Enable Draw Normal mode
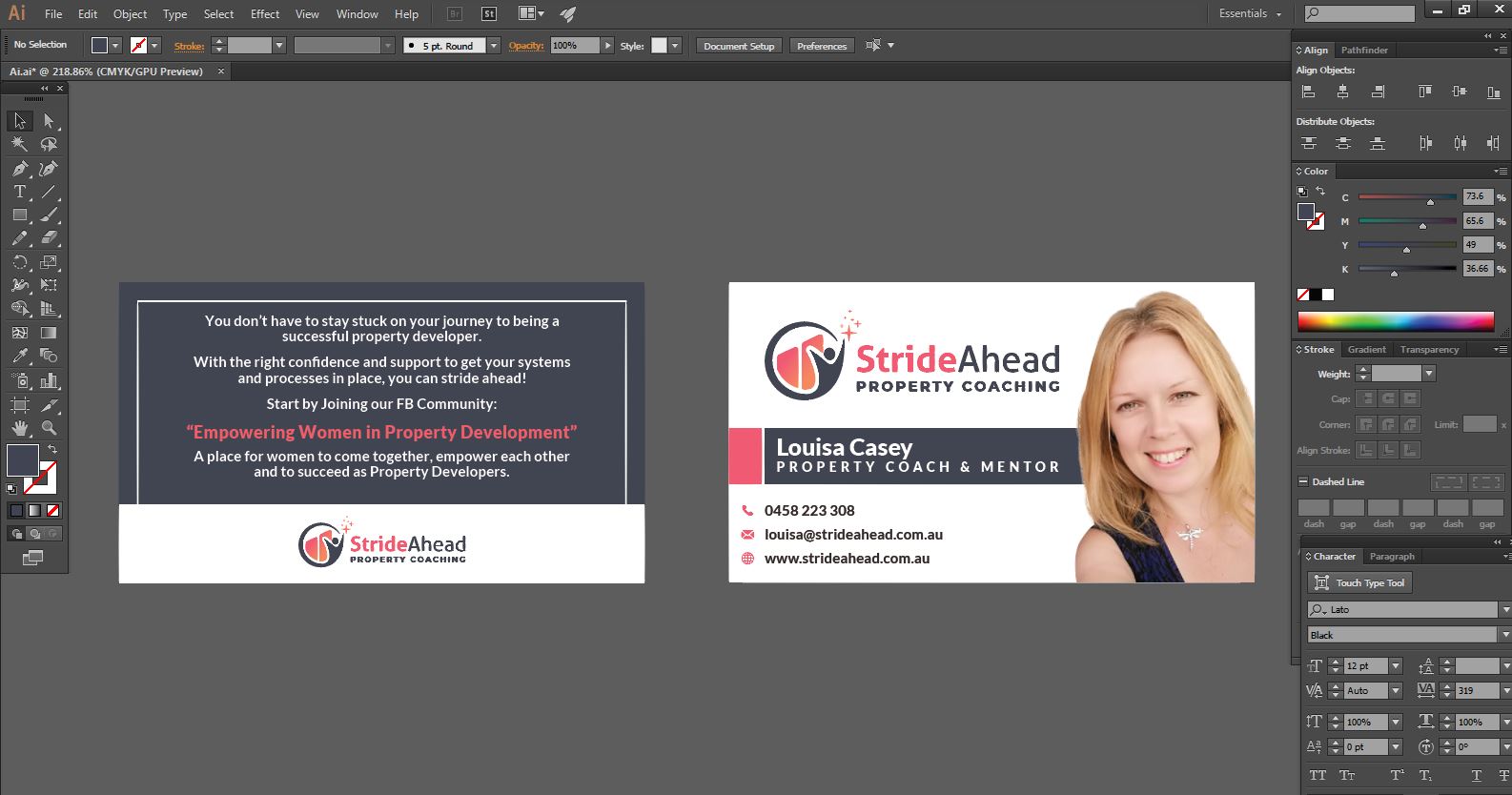The width and height of the screenshot is (1512, 795). pos(17,534)
